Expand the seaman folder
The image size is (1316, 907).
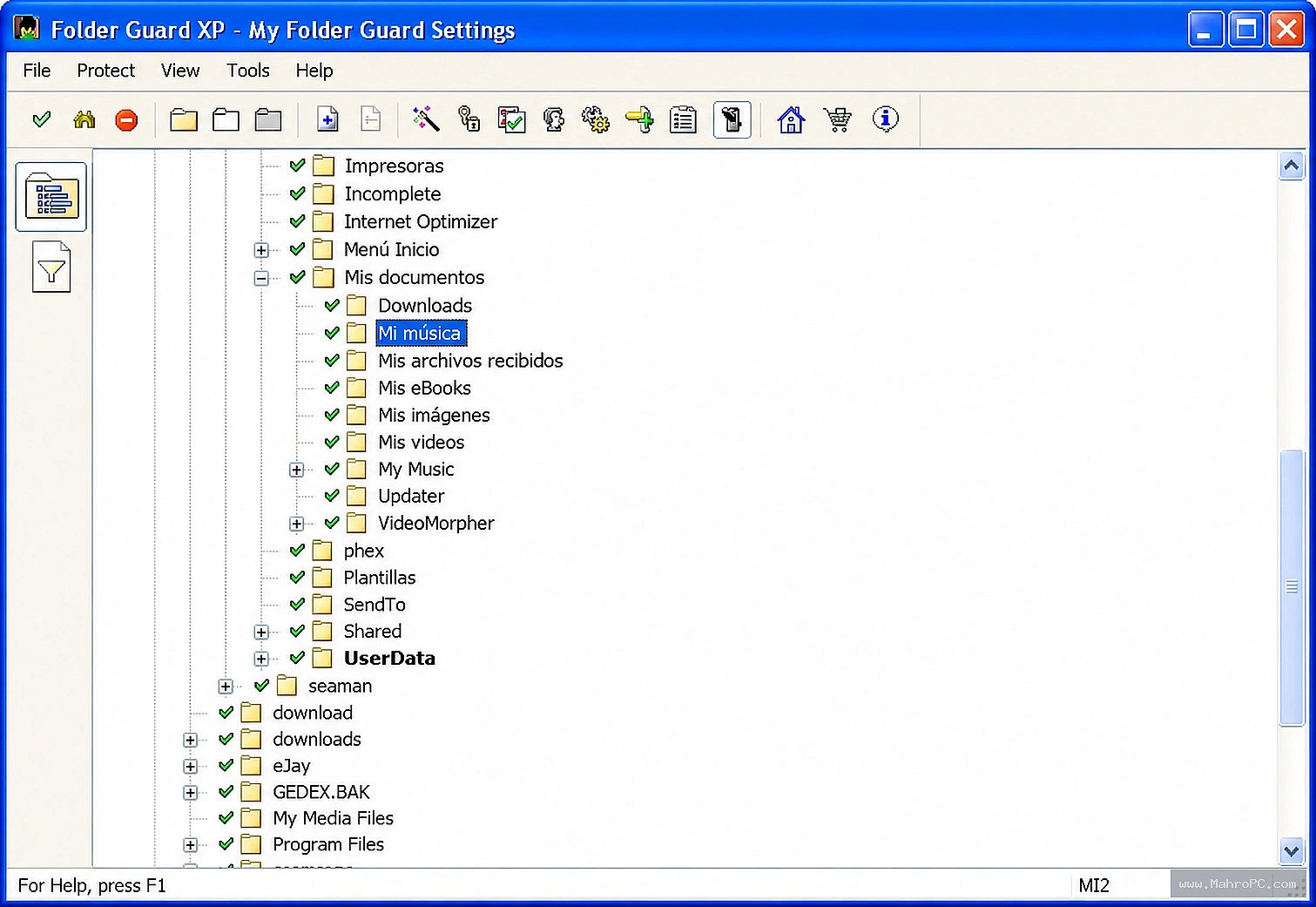pos(226,687)
